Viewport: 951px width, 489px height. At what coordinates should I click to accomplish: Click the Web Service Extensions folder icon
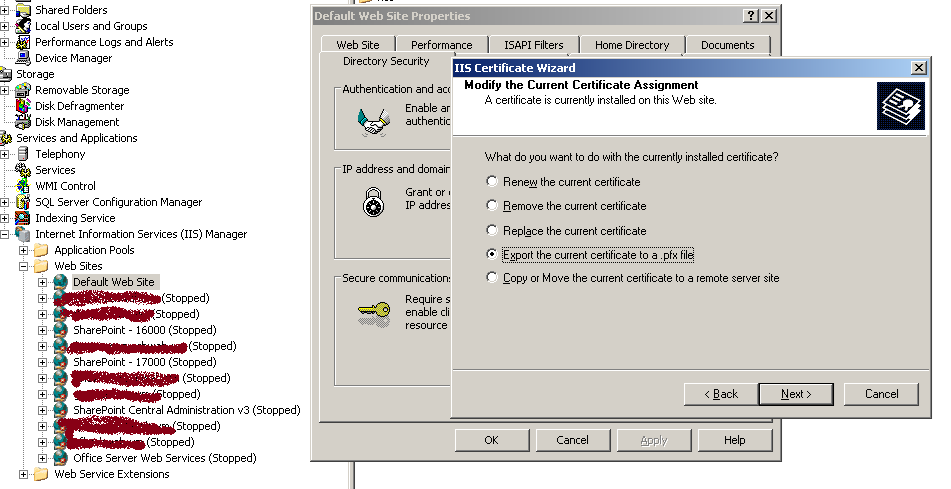(x=41, y=474)
